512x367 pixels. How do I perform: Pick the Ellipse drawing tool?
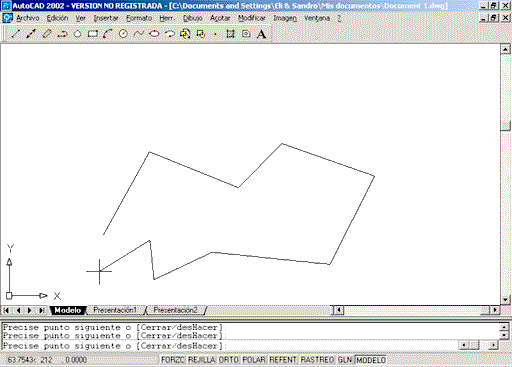coord(154,34)
